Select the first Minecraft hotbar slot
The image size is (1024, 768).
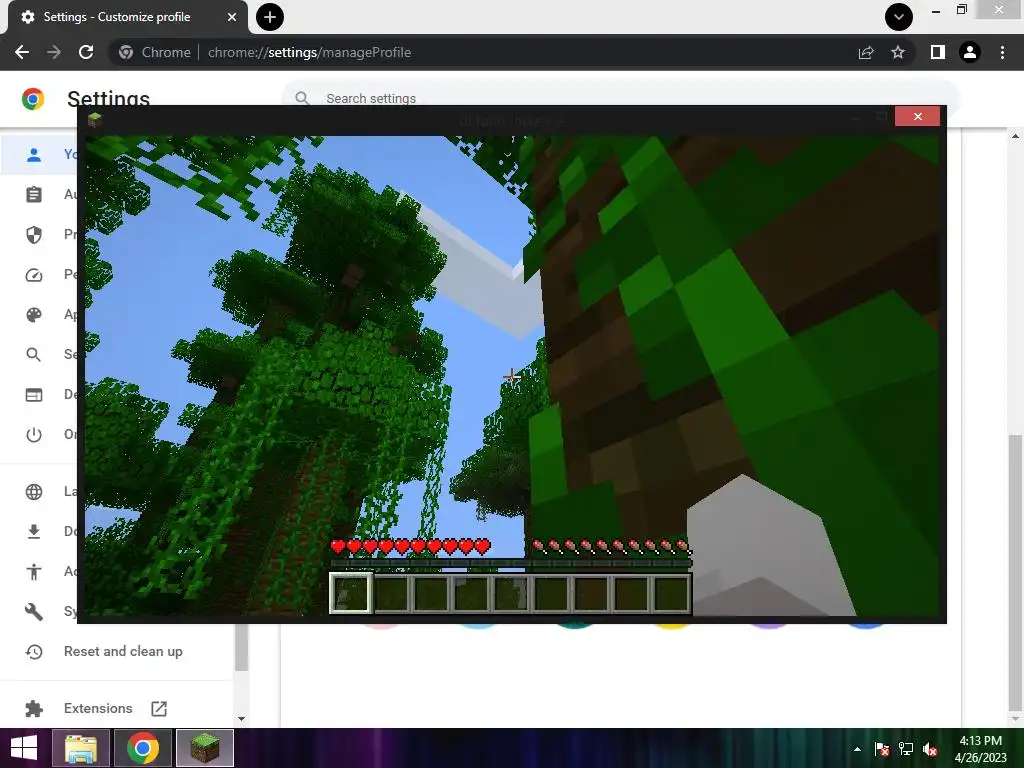coord(351,594)
